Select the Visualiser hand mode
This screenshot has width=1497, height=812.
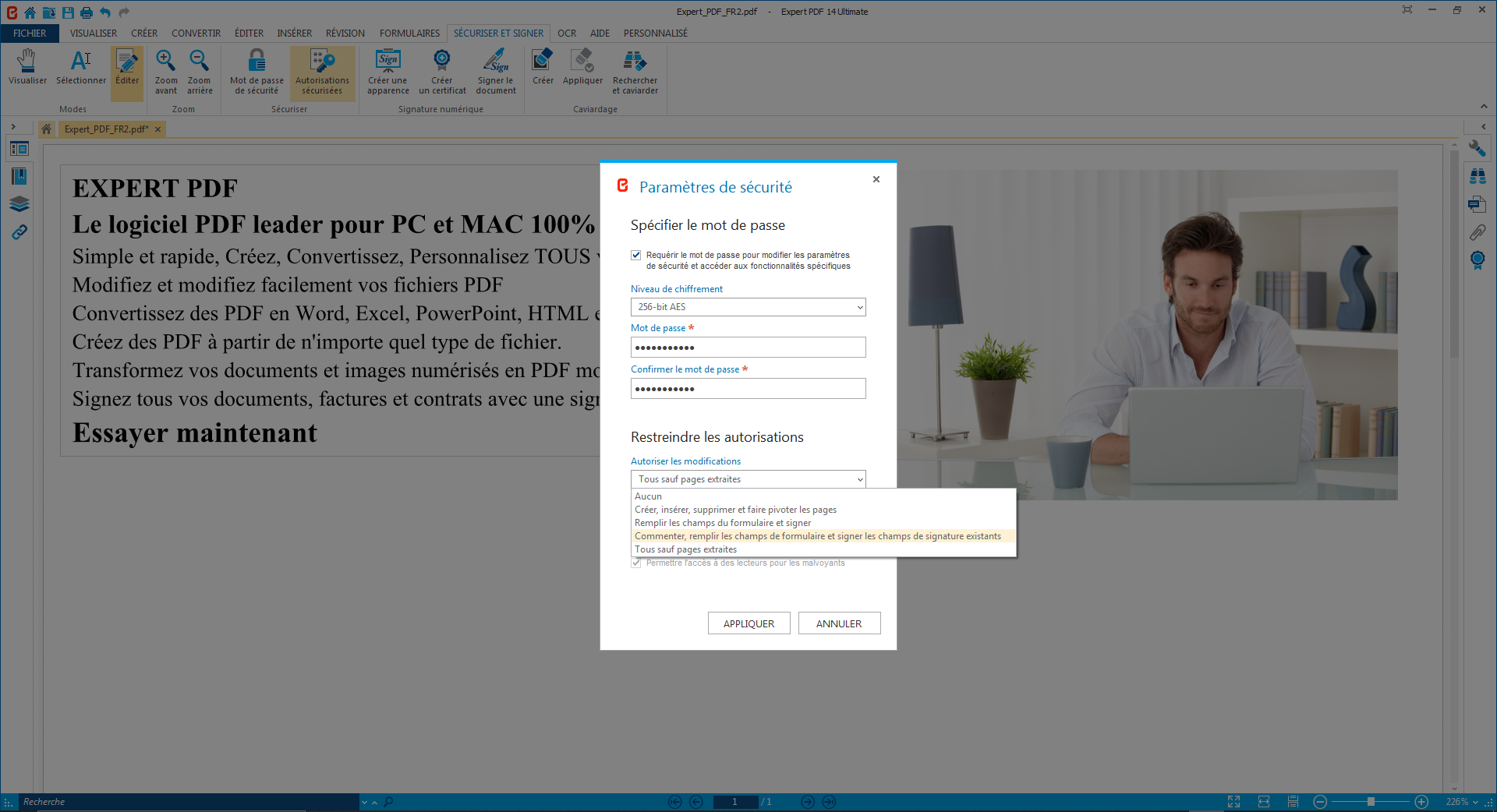tap(27, 68)
